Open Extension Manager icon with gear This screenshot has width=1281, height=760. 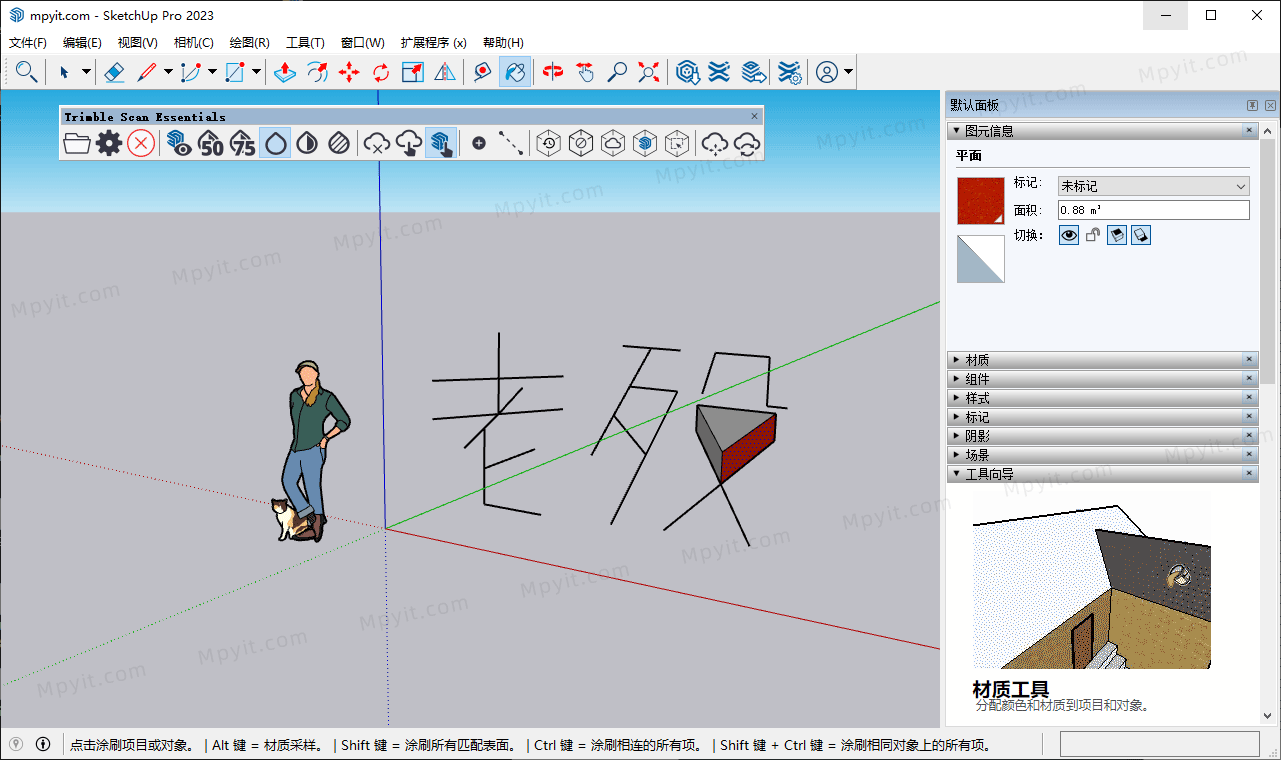pyautogui.click(x=789, y=72)
